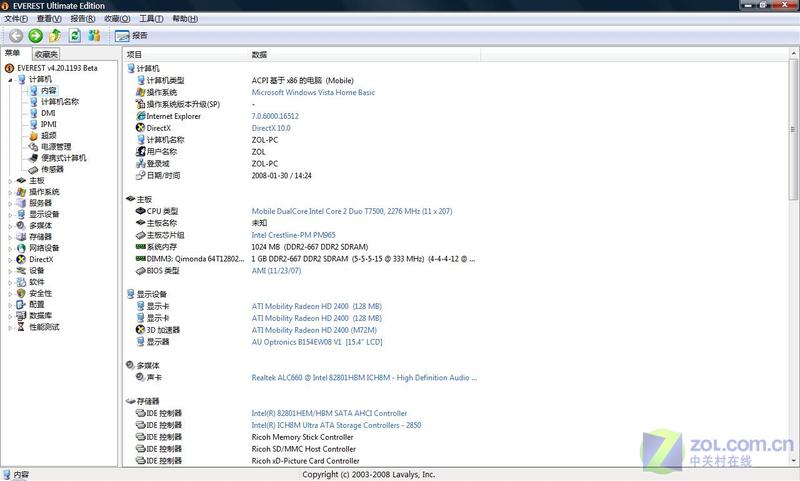Select 传感器 sensor tree item
The height and width of the screenshot is (481, 800).
[52, 169]
